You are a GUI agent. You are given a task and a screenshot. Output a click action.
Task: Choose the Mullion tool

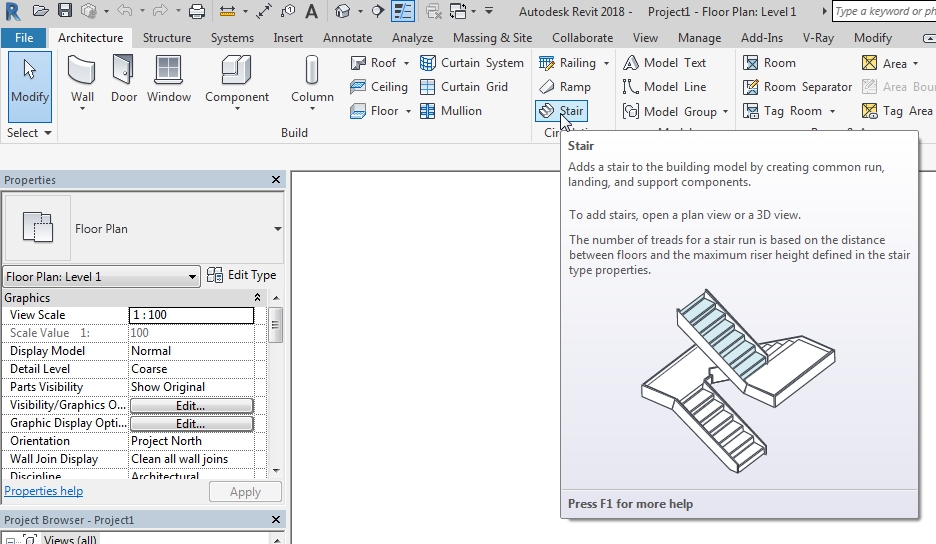(x=451, y=111)
